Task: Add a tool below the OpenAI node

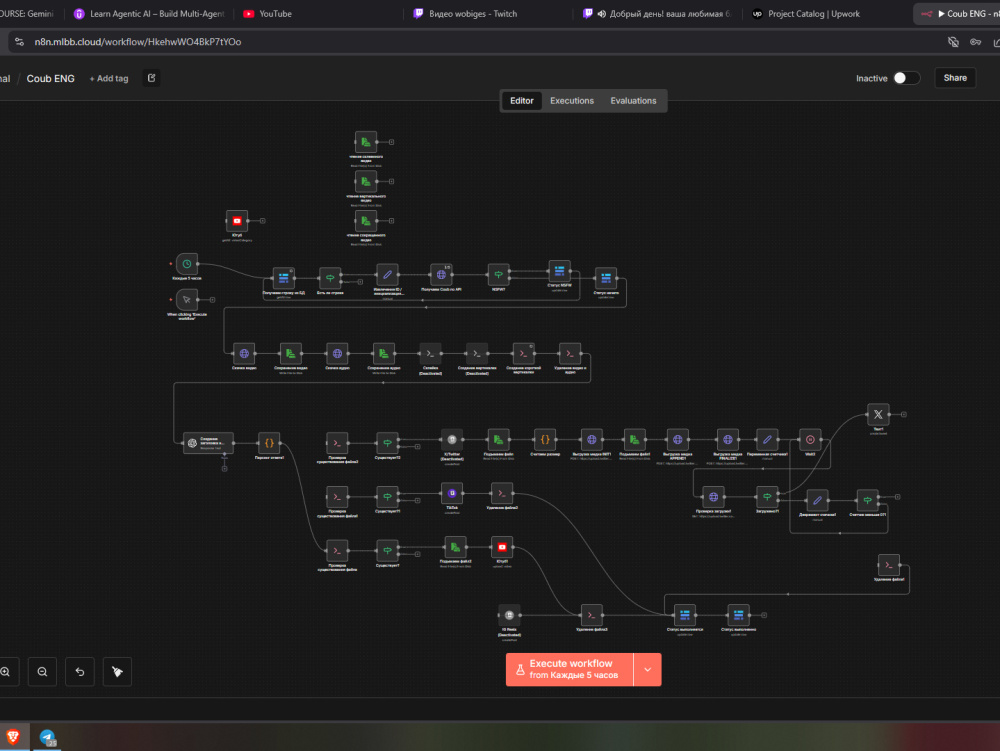Action: (x=224, y=469)
